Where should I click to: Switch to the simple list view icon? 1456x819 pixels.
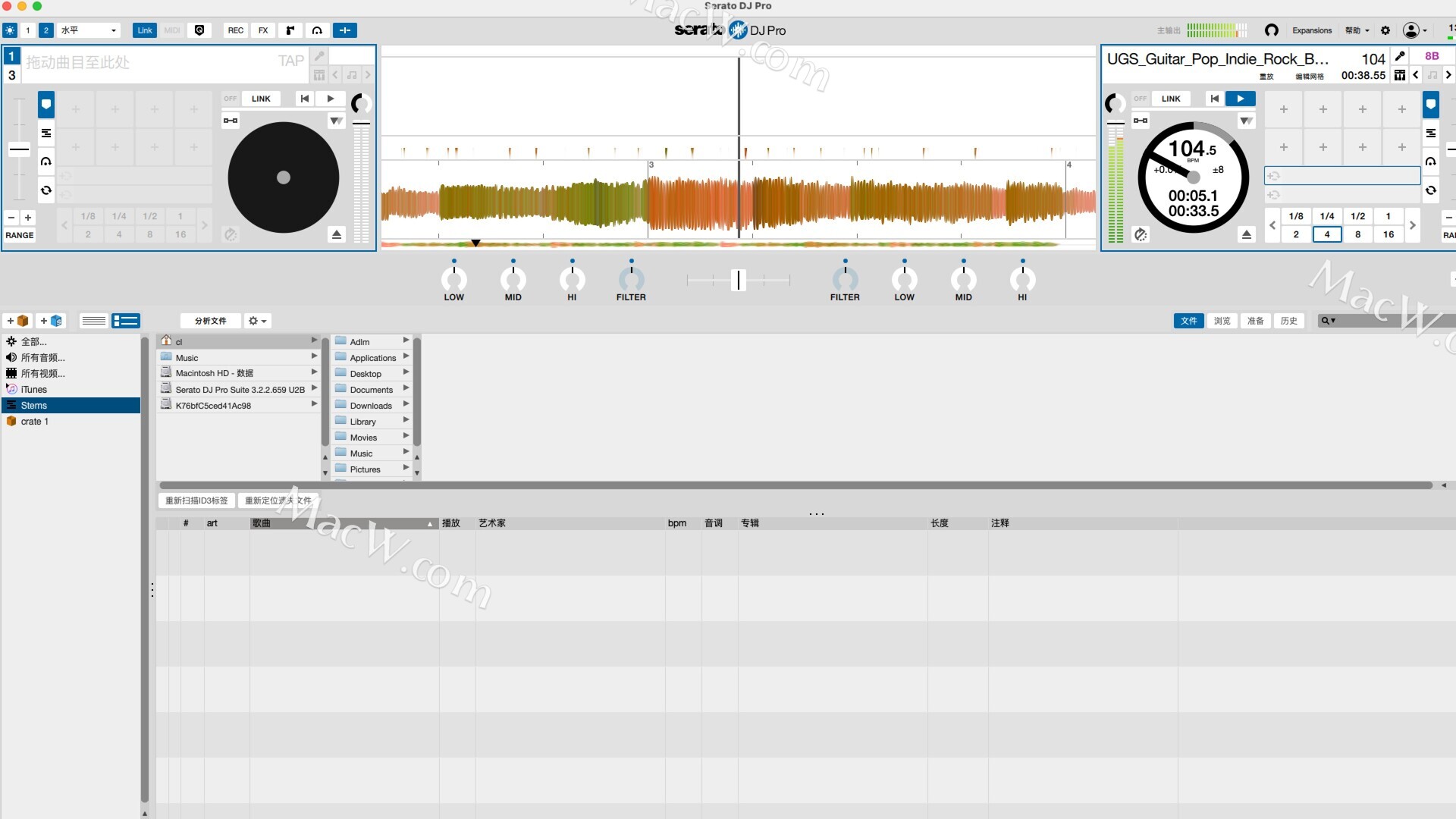pyautogui.click(x=93, y=321)
